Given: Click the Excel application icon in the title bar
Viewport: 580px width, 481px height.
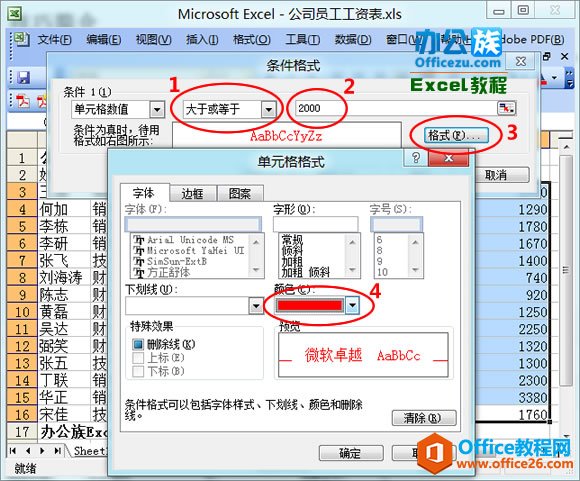Looking at the screenshot, I should [x=15, y=14].
